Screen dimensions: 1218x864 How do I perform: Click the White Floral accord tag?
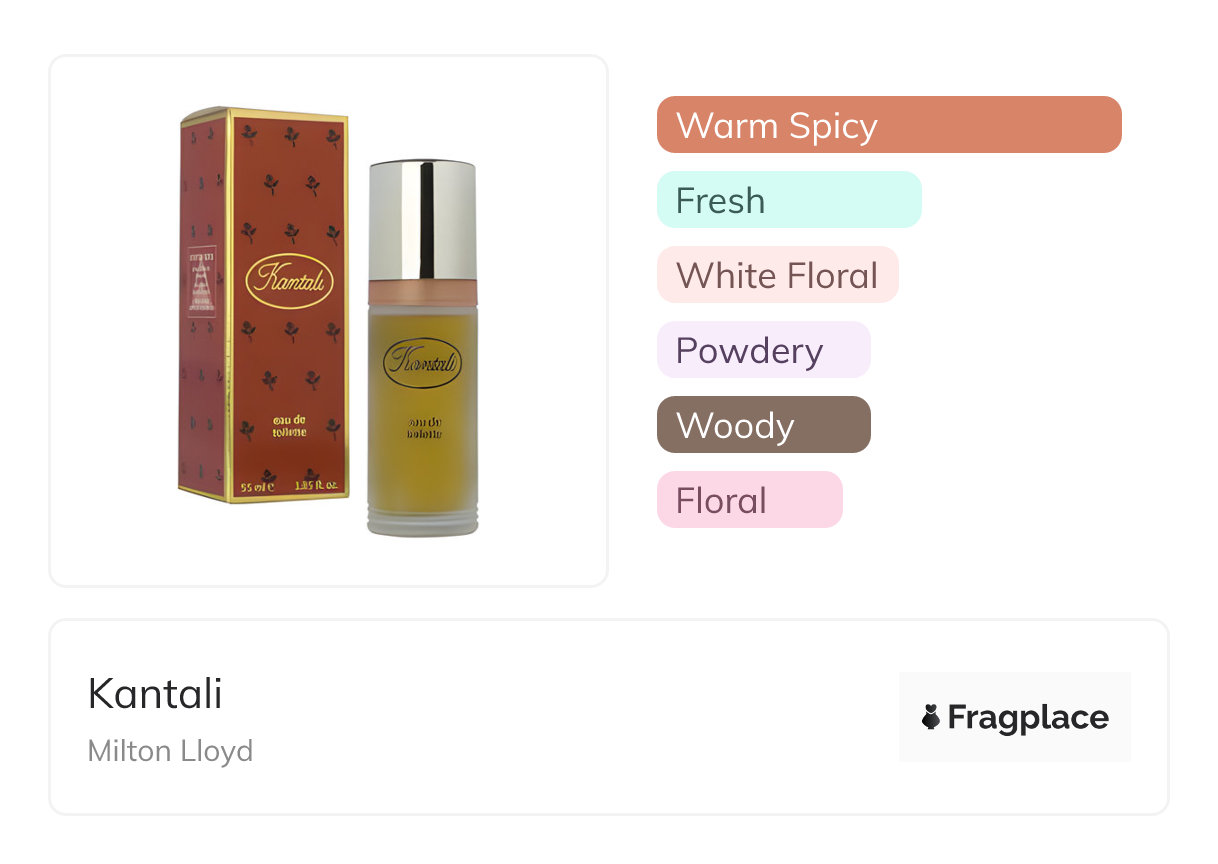point(778,275)
